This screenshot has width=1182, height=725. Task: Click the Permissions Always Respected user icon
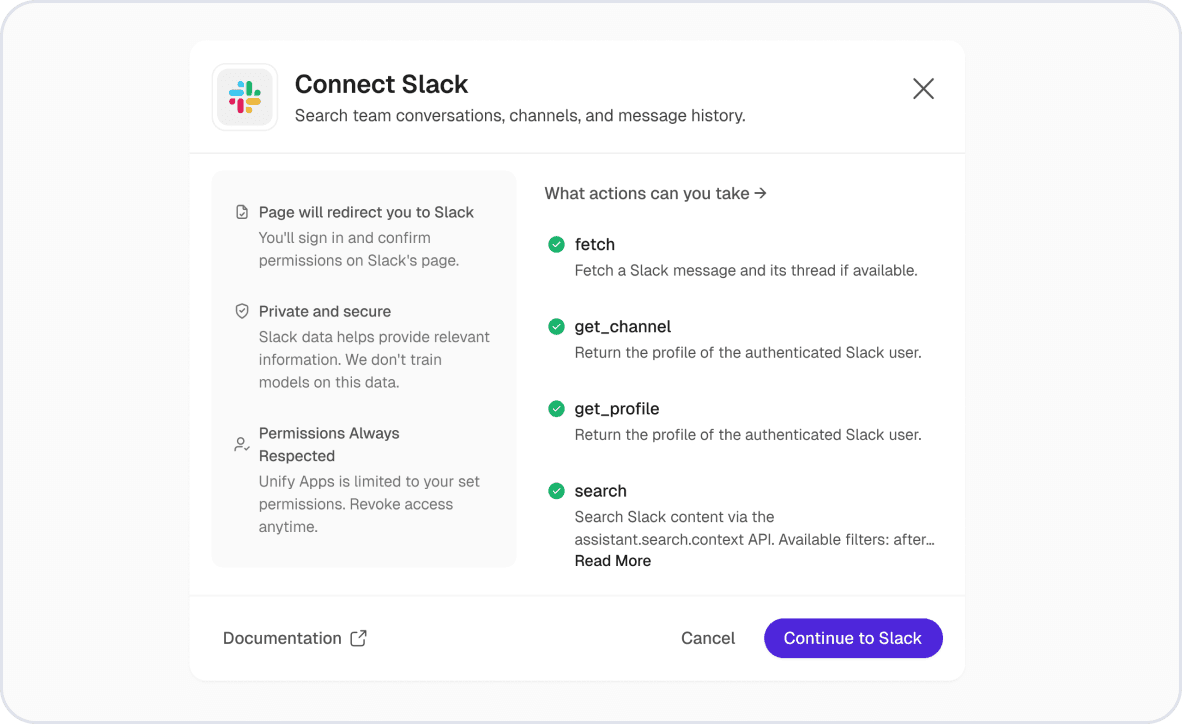point(241,444)
